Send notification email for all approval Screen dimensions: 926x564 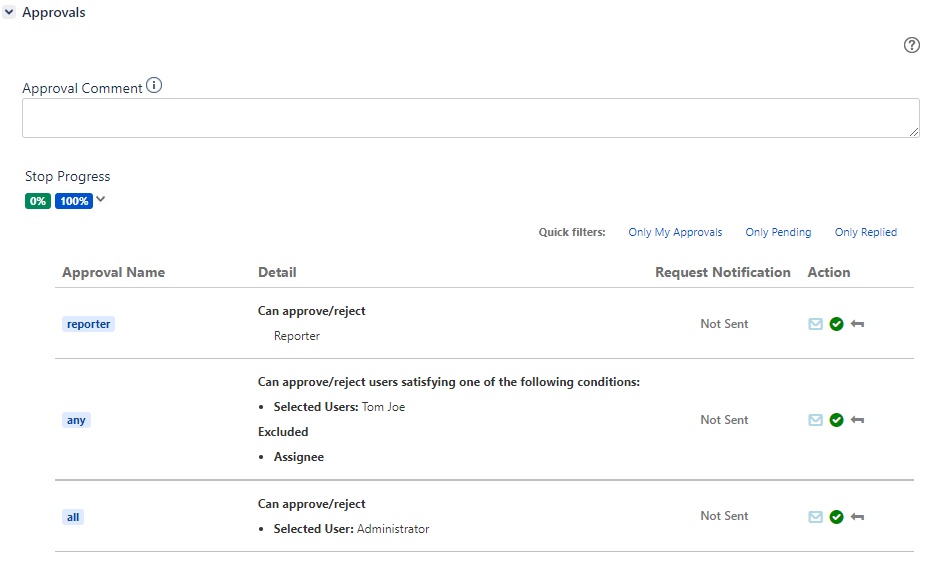(x=815, y=517)
